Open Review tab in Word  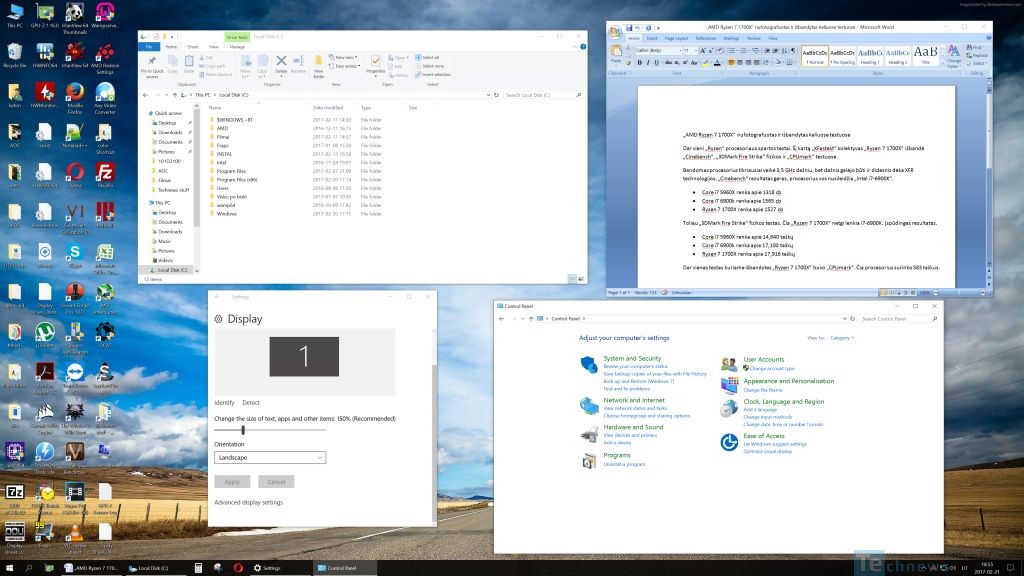click(754, 39)
